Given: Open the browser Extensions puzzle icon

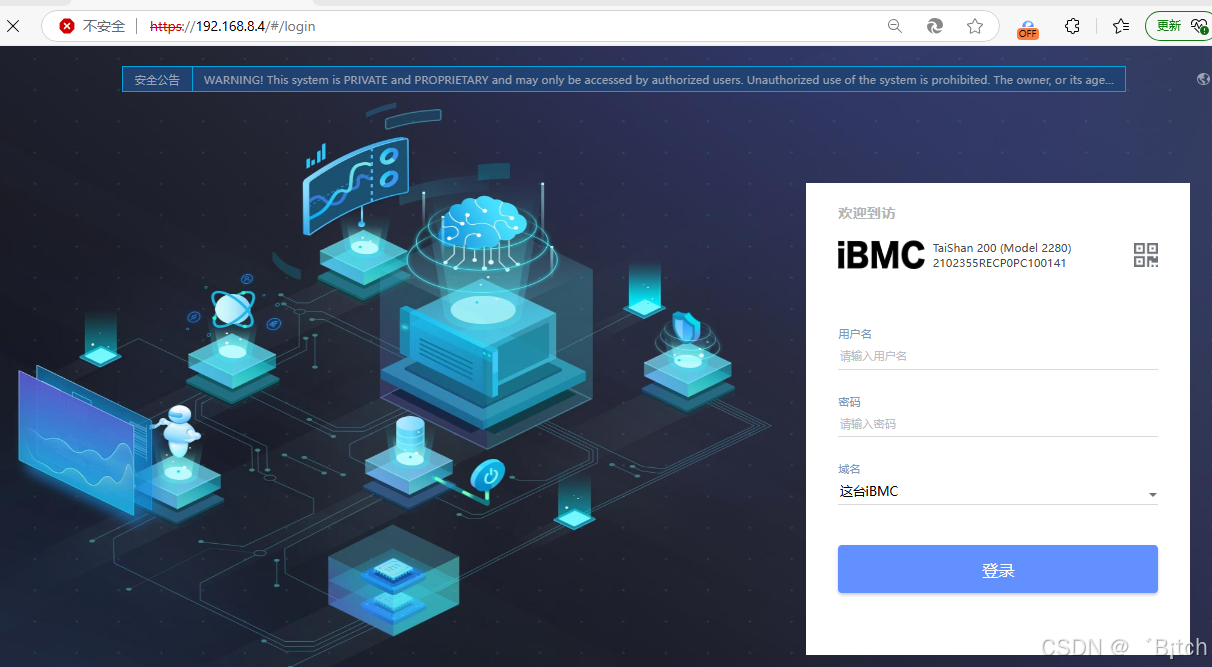Looking at the screenshot, I should (1072, 27).
